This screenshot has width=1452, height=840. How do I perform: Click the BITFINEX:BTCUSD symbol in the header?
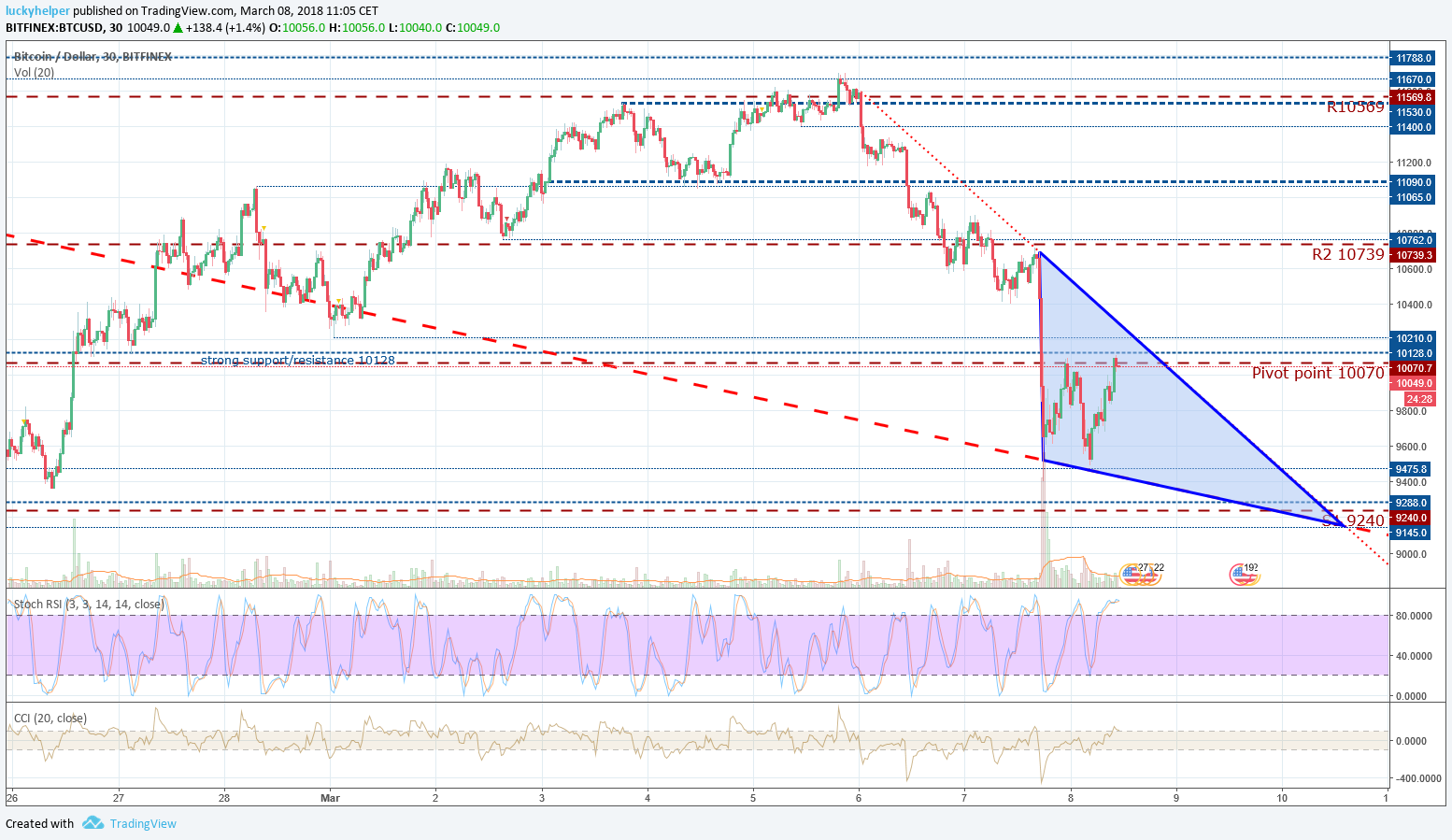(x=54, y=27)
